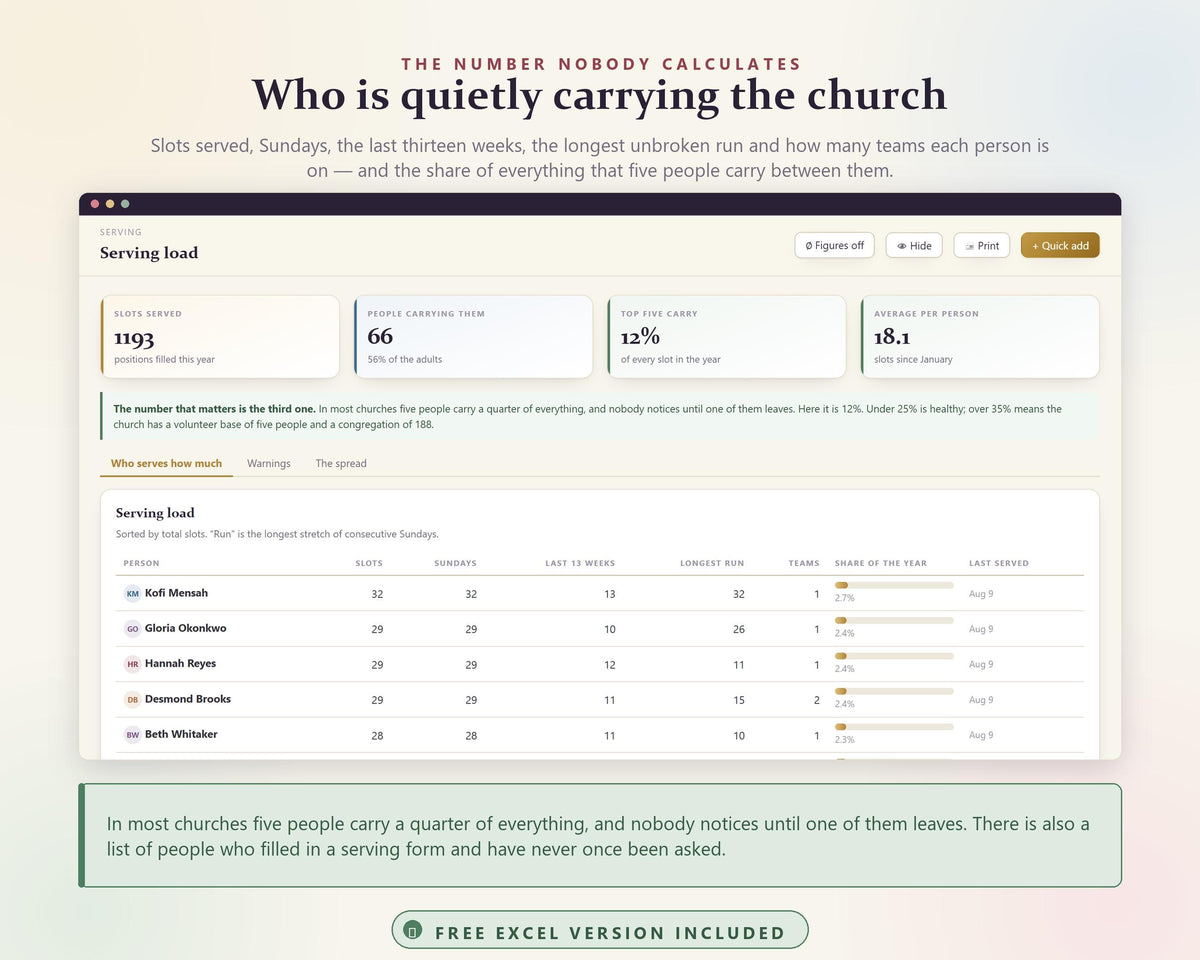Select the name Beth Whitaker
The image size is (1200, 960).
(181, 734)
